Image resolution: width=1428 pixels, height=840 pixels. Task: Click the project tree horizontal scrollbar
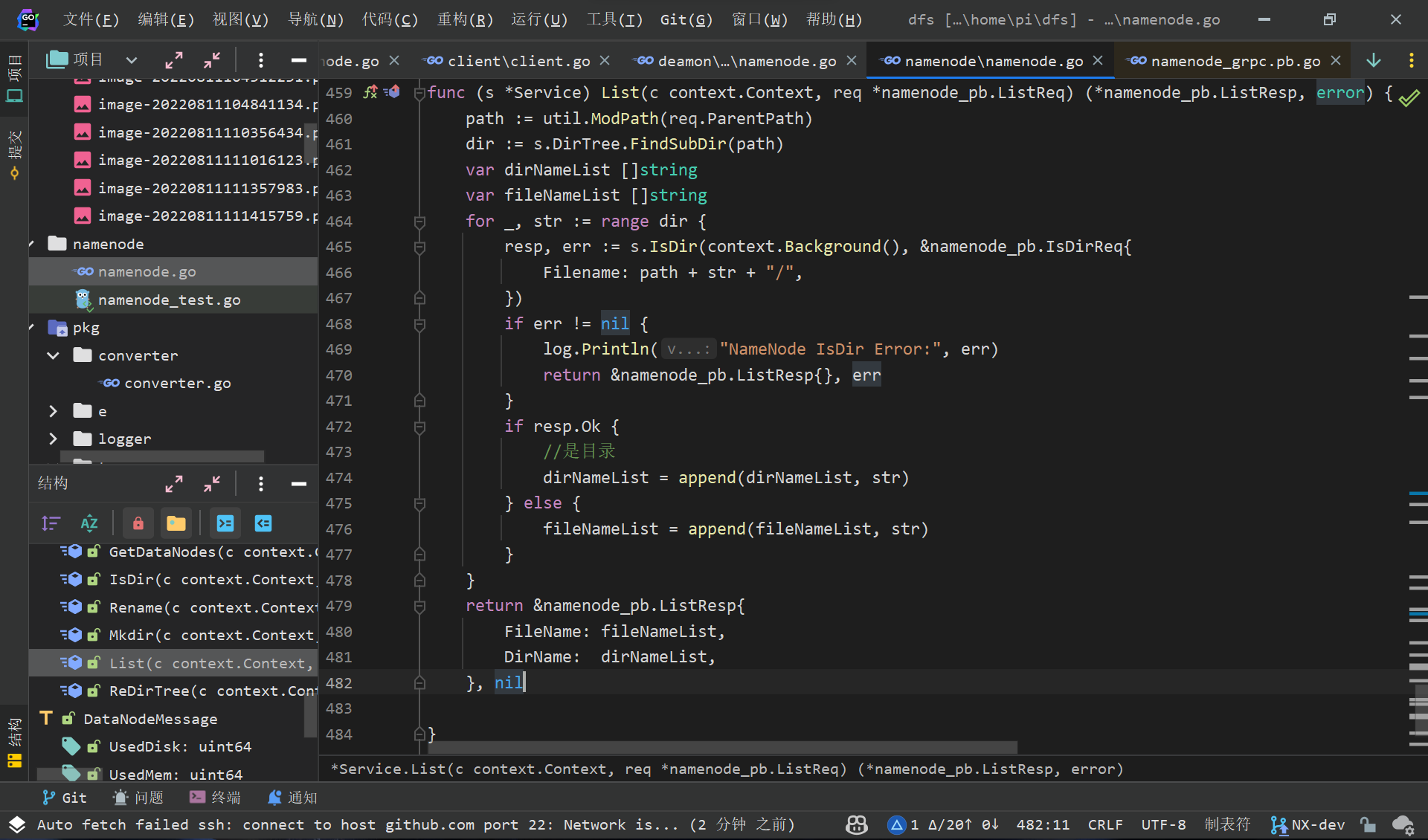pyautogui.click(x=162, y=456)
